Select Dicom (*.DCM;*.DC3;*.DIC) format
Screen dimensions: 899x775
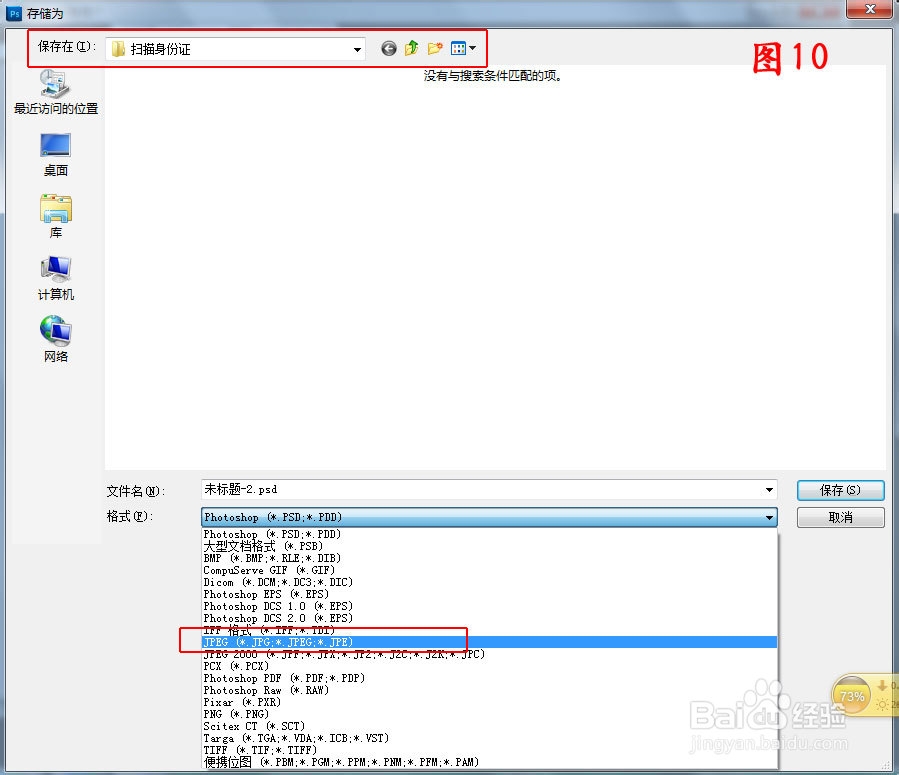pyautogui.click(x=490, y=582)
